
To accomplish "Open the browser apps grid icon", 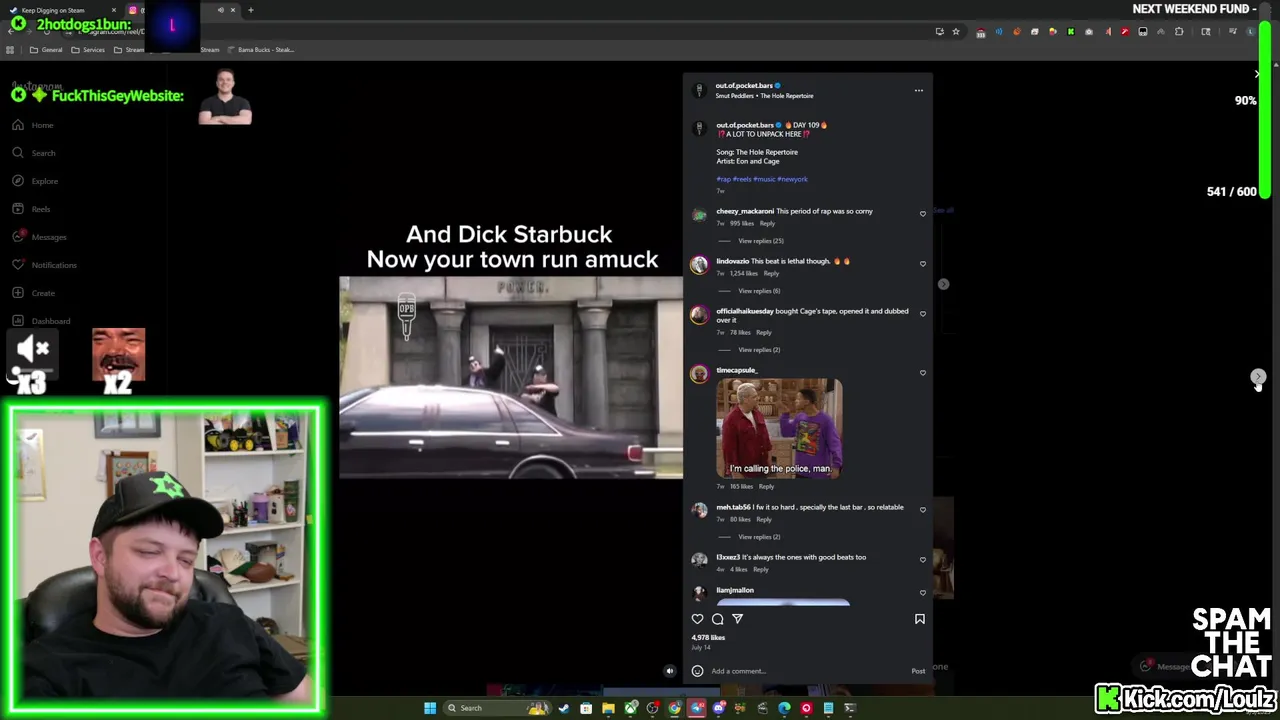I will coord(10,49).
